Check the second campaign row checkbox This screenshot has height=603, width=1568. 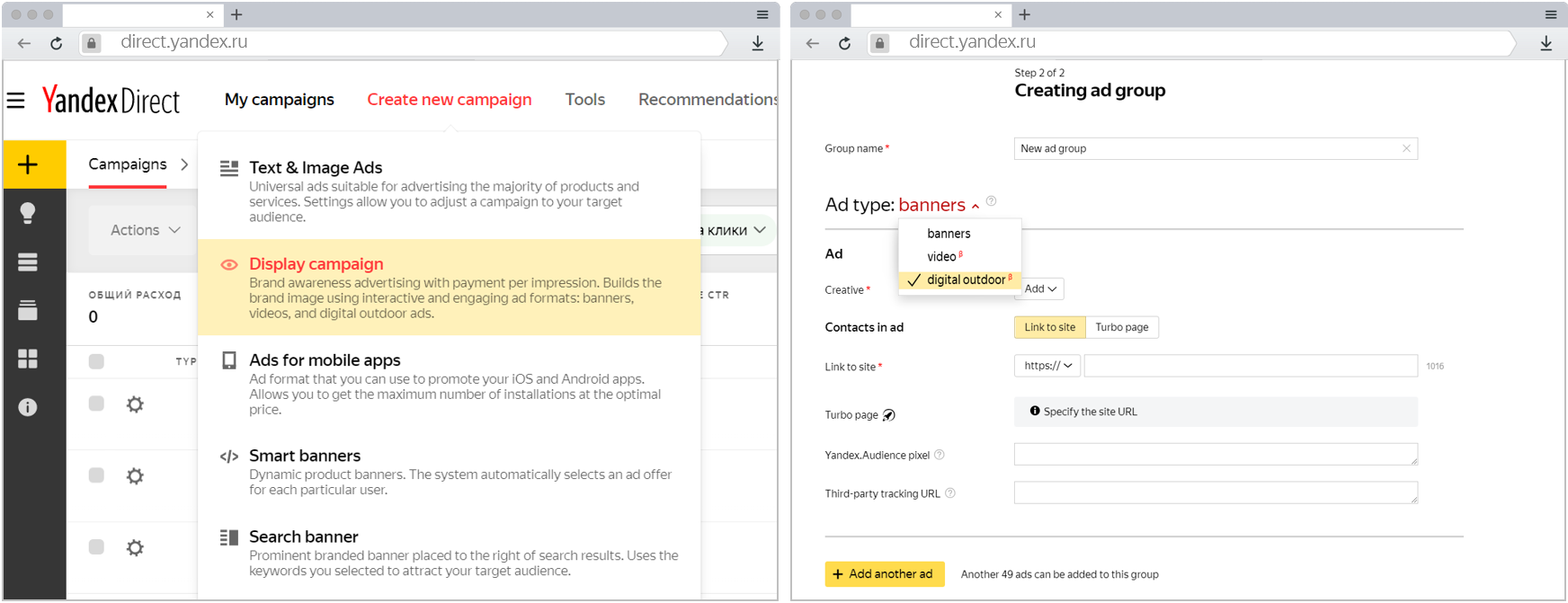96,475
